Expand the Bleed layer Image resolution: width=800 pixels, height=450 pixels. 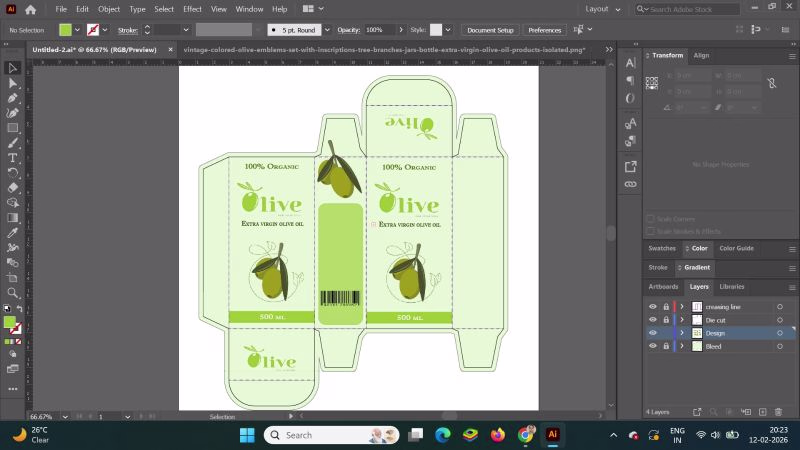(682, 346)
